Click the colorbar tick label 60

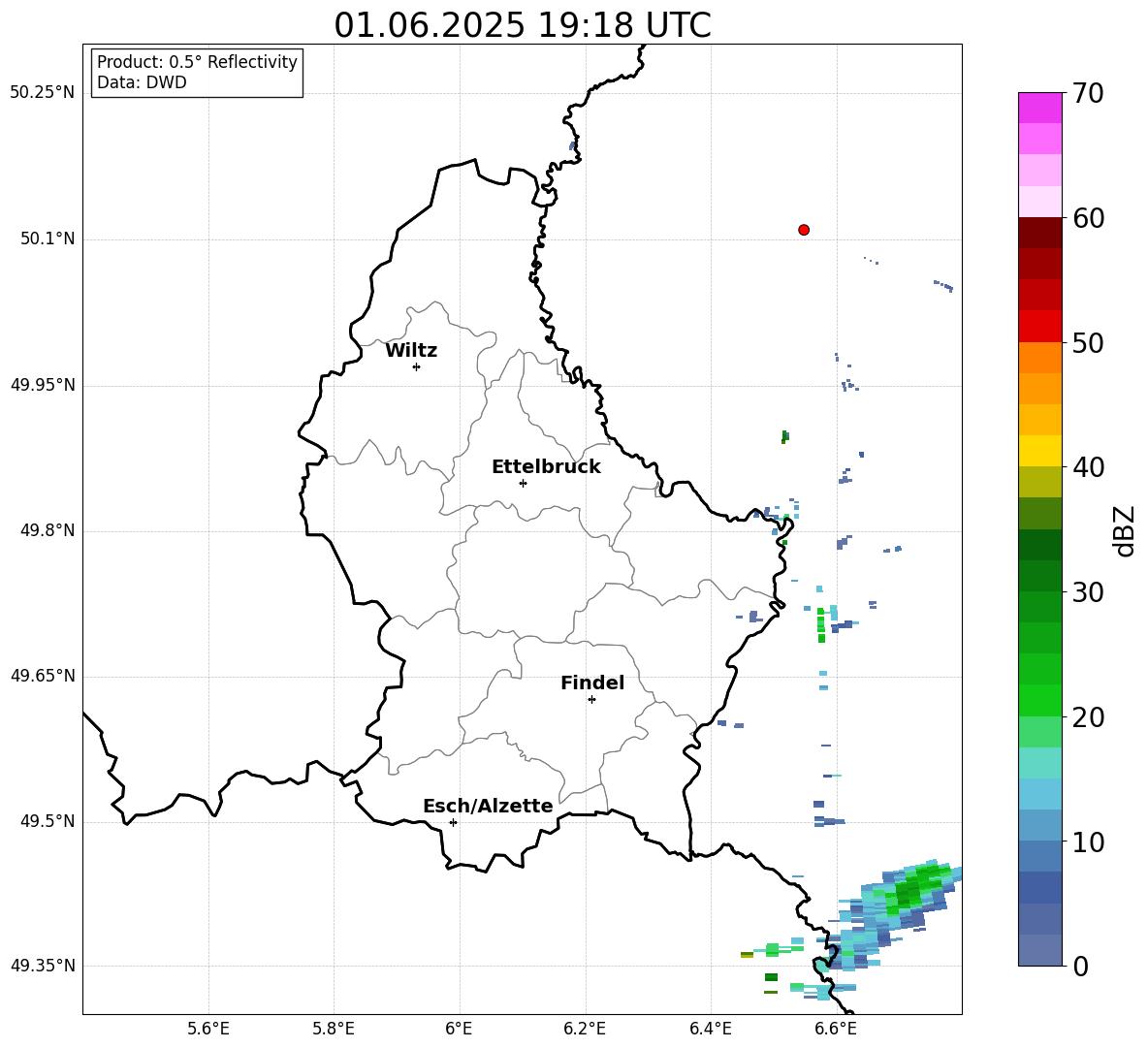(1088, 218)
